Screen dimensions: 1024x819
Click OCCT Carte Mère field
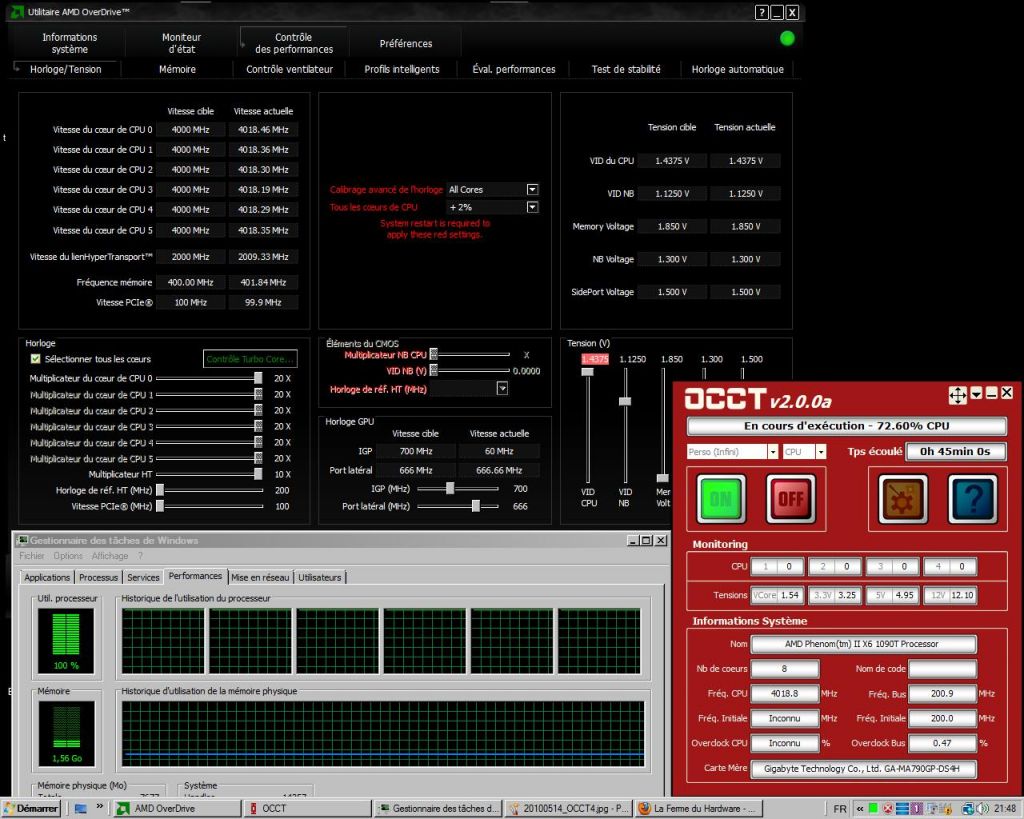point(863,769)
